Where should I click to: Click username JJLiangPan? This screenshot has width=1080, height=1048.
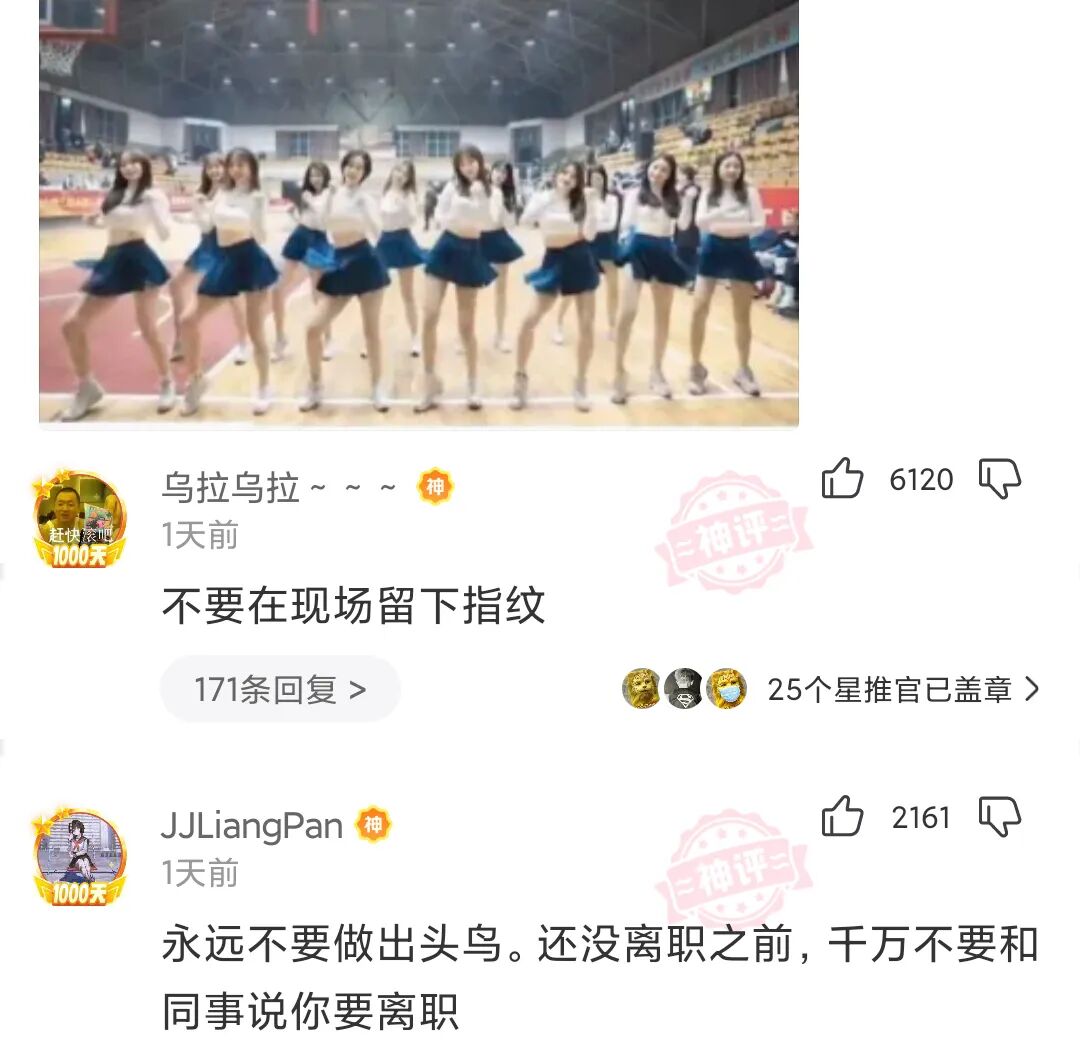click(252, 826)
